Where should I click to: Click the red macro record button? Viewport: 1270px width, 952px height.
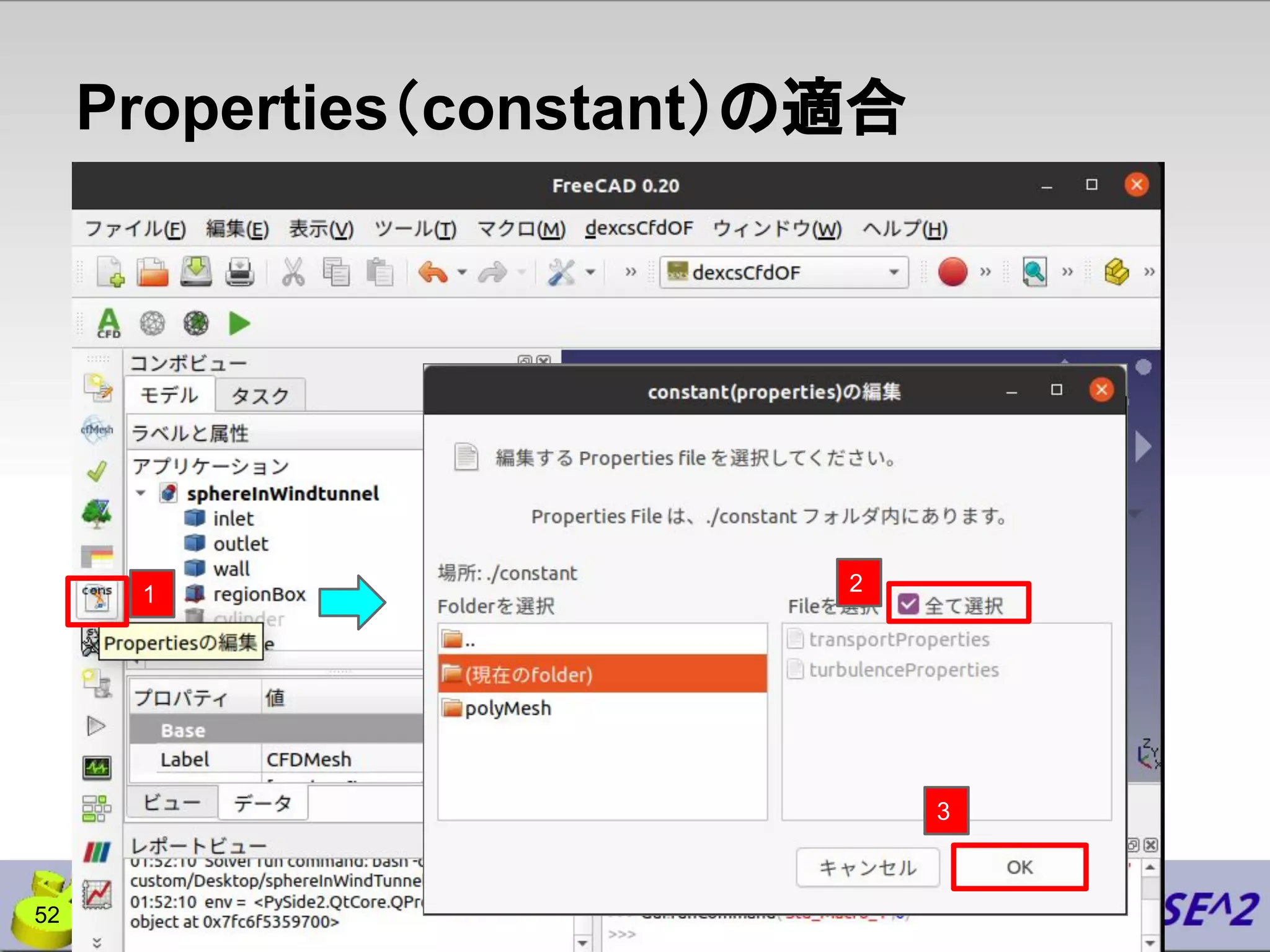[x=952, y=271]
